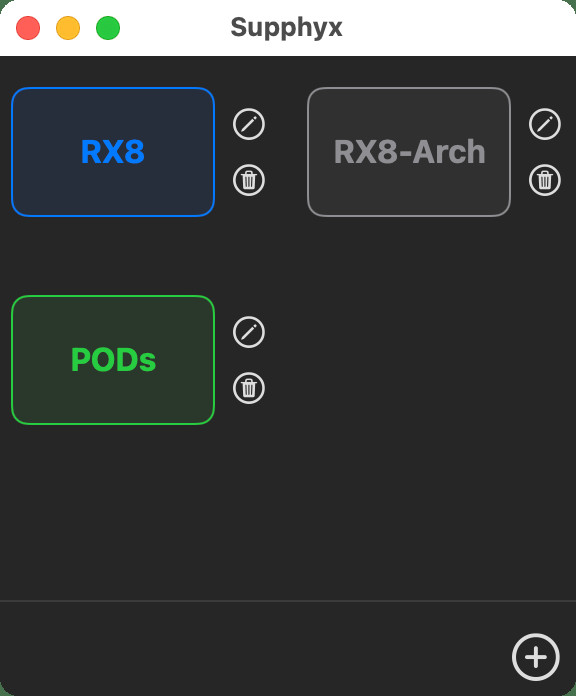The image size is (576, 696).
Task: Add a new item with the plus icon
Action: [536, 657]
